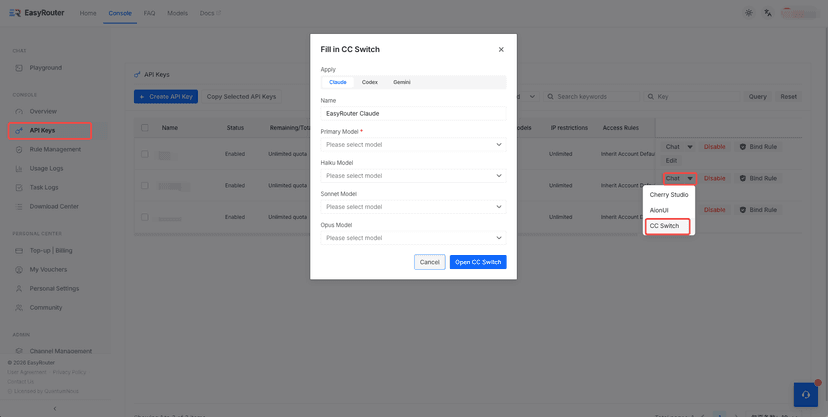Image resolution: width=828 pixels, height=417 pixels.
Task: Click the Query button
Action: tap(757, 97)
